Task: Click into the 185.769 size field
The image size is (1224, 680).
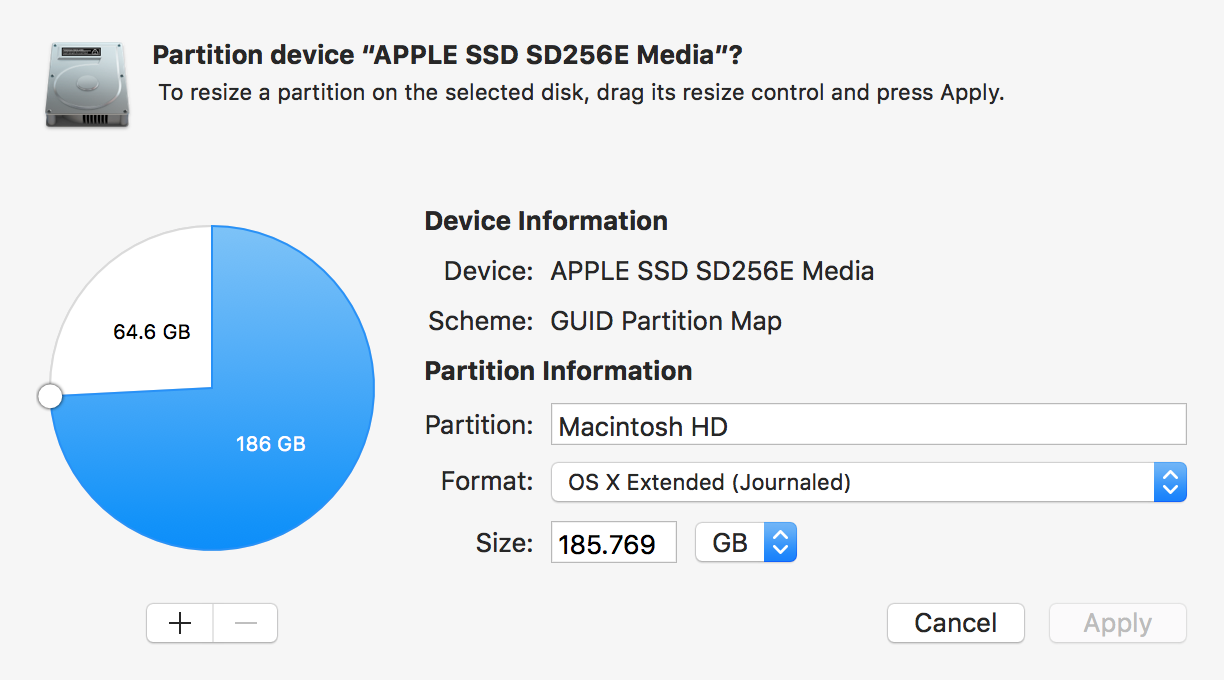Action: (x=613, y=543)
